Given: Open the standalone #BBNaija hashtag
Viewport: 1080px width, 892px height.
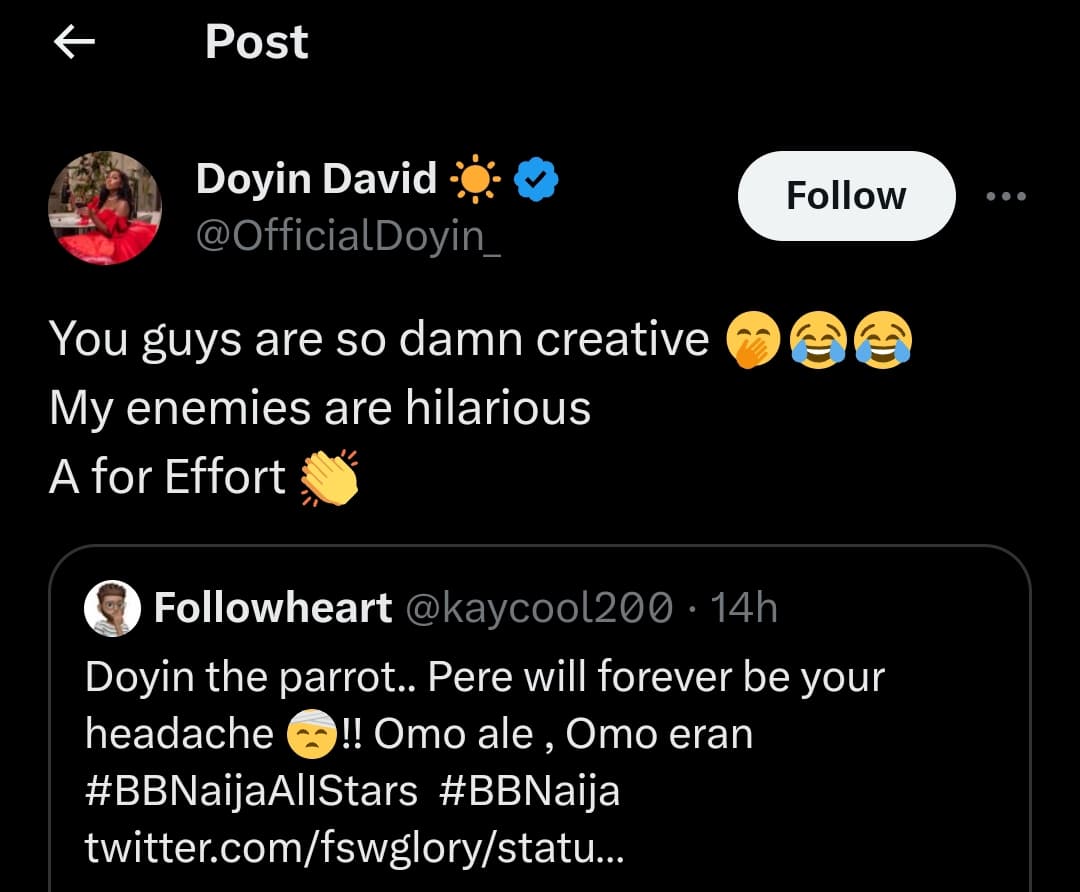Looking at the screenshot, I should pos(529,791).
